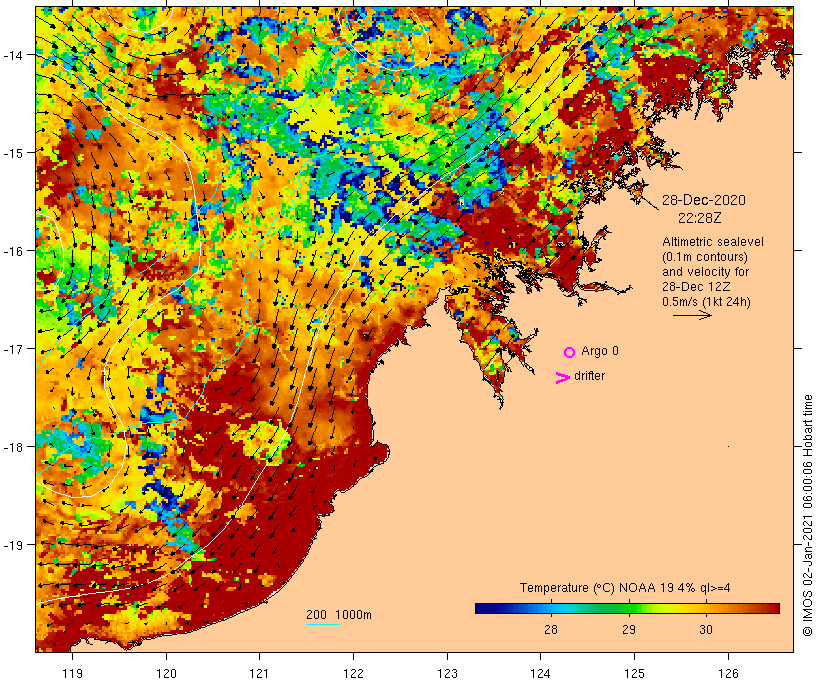This screenshot has width=820, height=680.
Task: Click the 0.5m/s velocity scale arrow
Action: [692, 315]
